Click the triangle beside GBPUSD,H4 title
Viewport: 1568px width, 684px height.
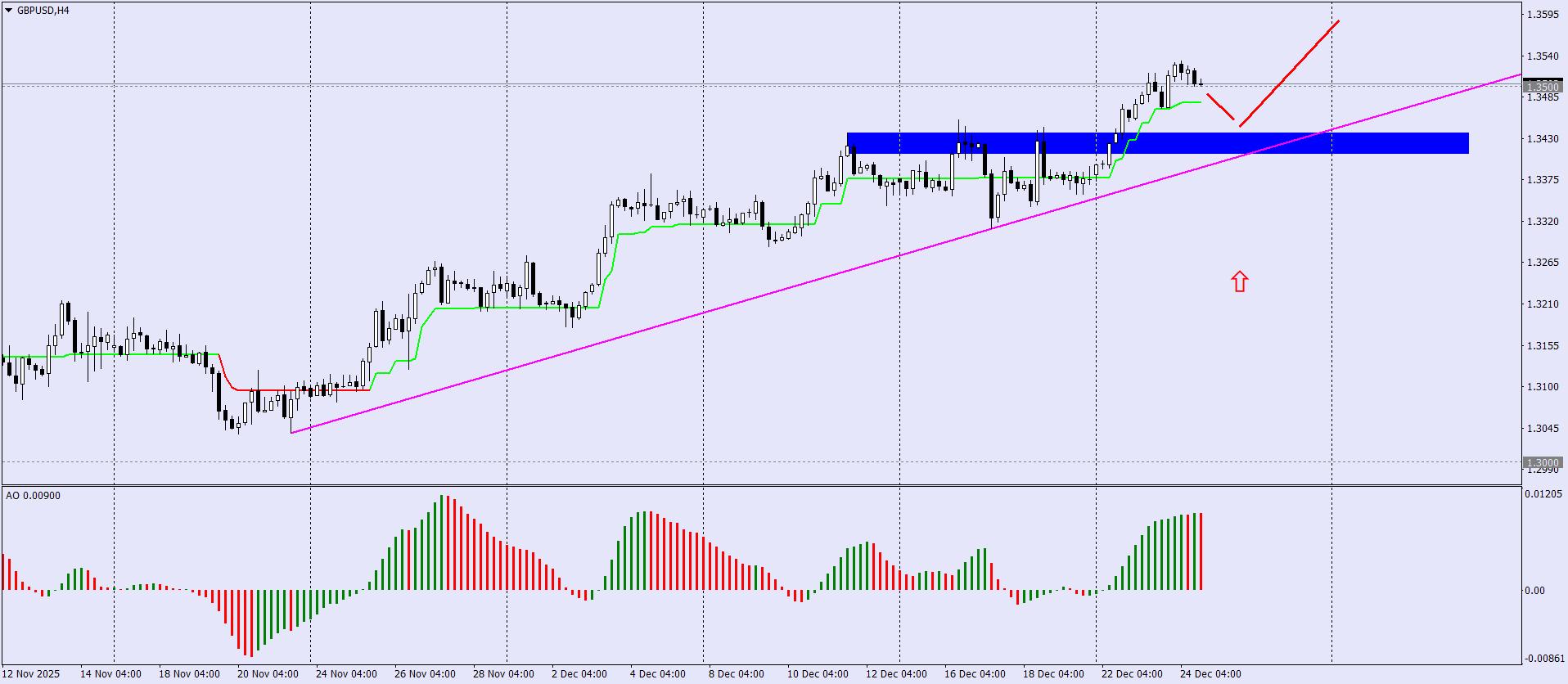9,11
